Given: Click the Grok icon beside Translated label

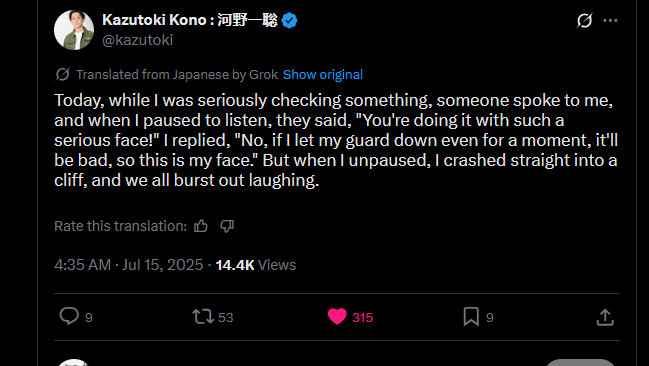Looking at the screenshot, I should point(62,75).
